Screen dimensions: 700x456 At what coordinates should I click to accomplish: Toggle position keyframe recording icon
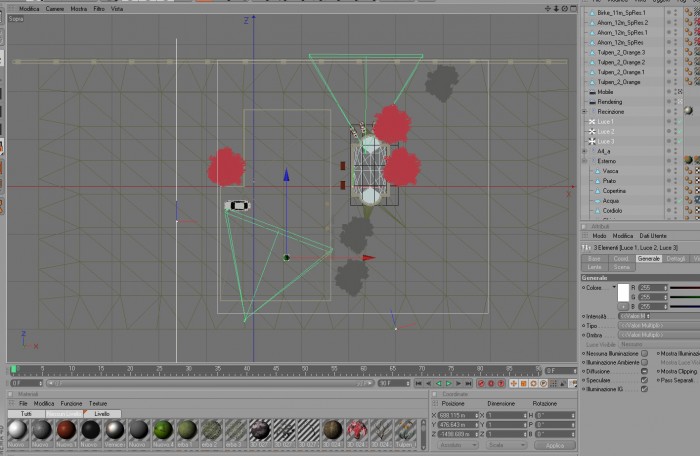pyautogui.click(x=514, y=383)
